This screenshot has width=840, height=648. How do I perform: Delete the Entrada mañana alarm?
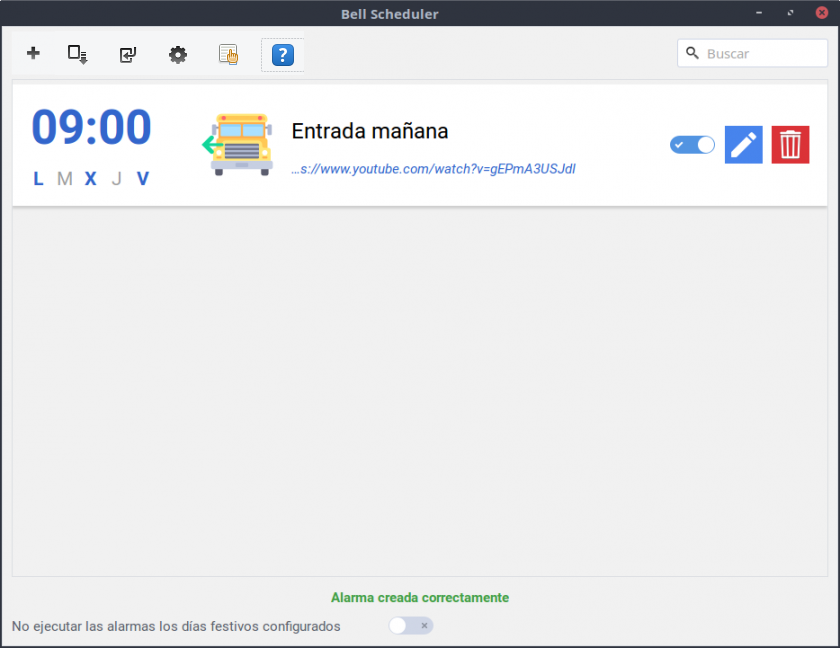pos(790,145)
